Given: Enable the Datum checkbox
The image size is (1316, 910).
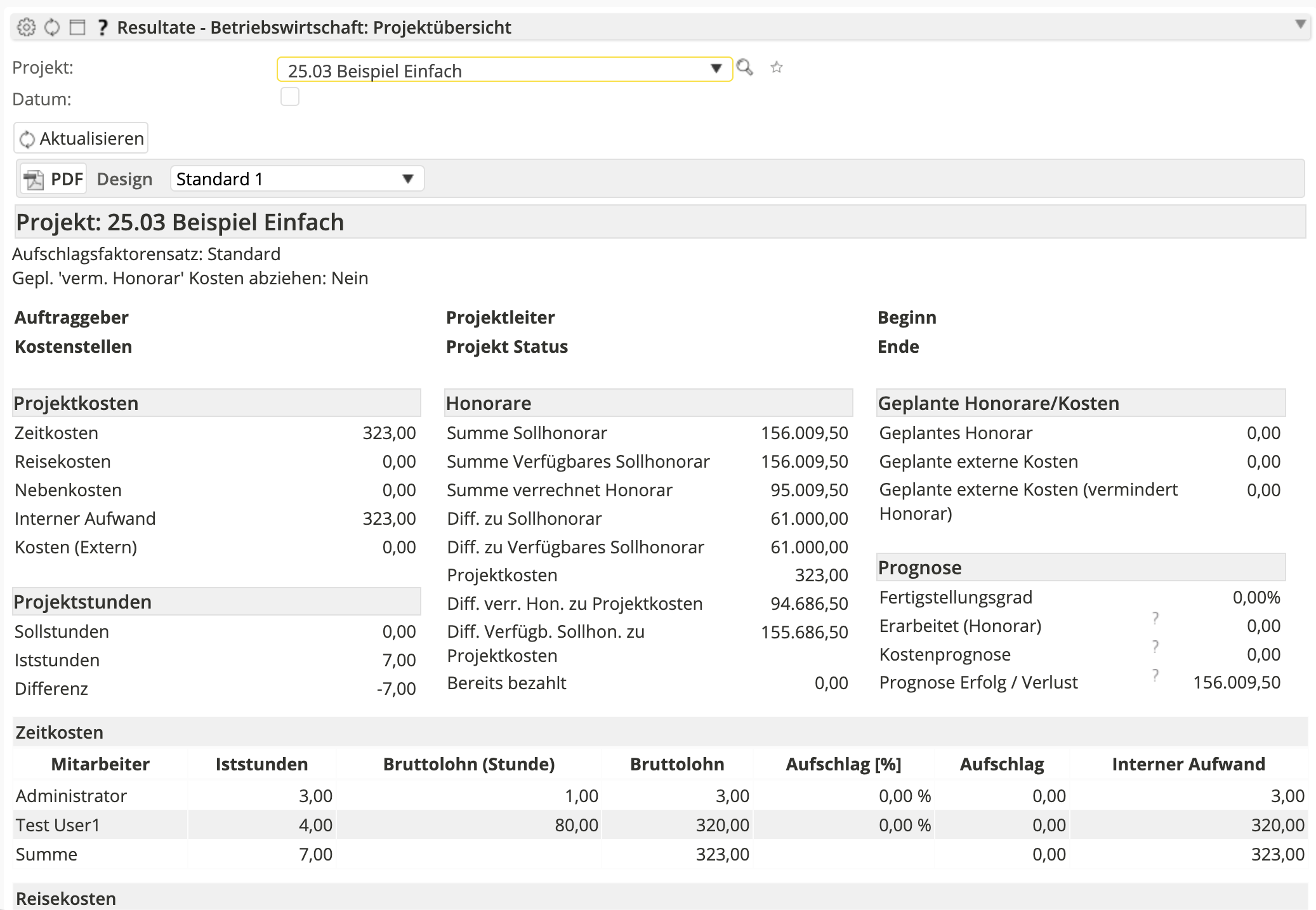Looking at the screenshot, I should 290,97.
